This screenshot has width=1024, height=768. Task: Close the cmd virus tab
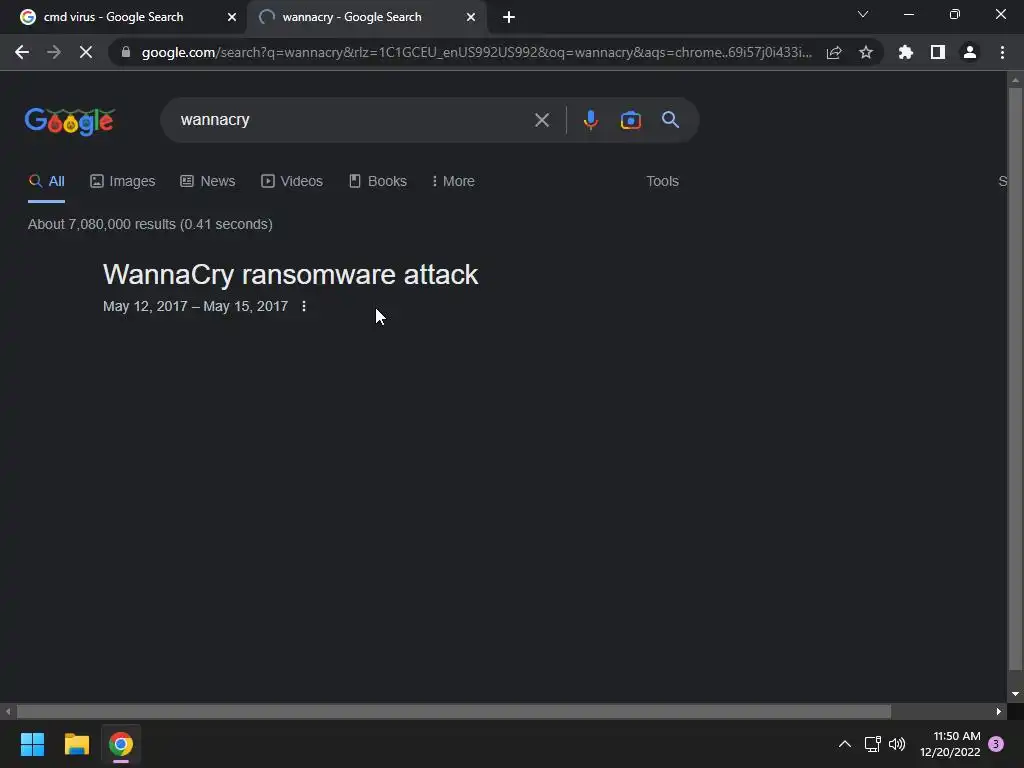(232, 18)
